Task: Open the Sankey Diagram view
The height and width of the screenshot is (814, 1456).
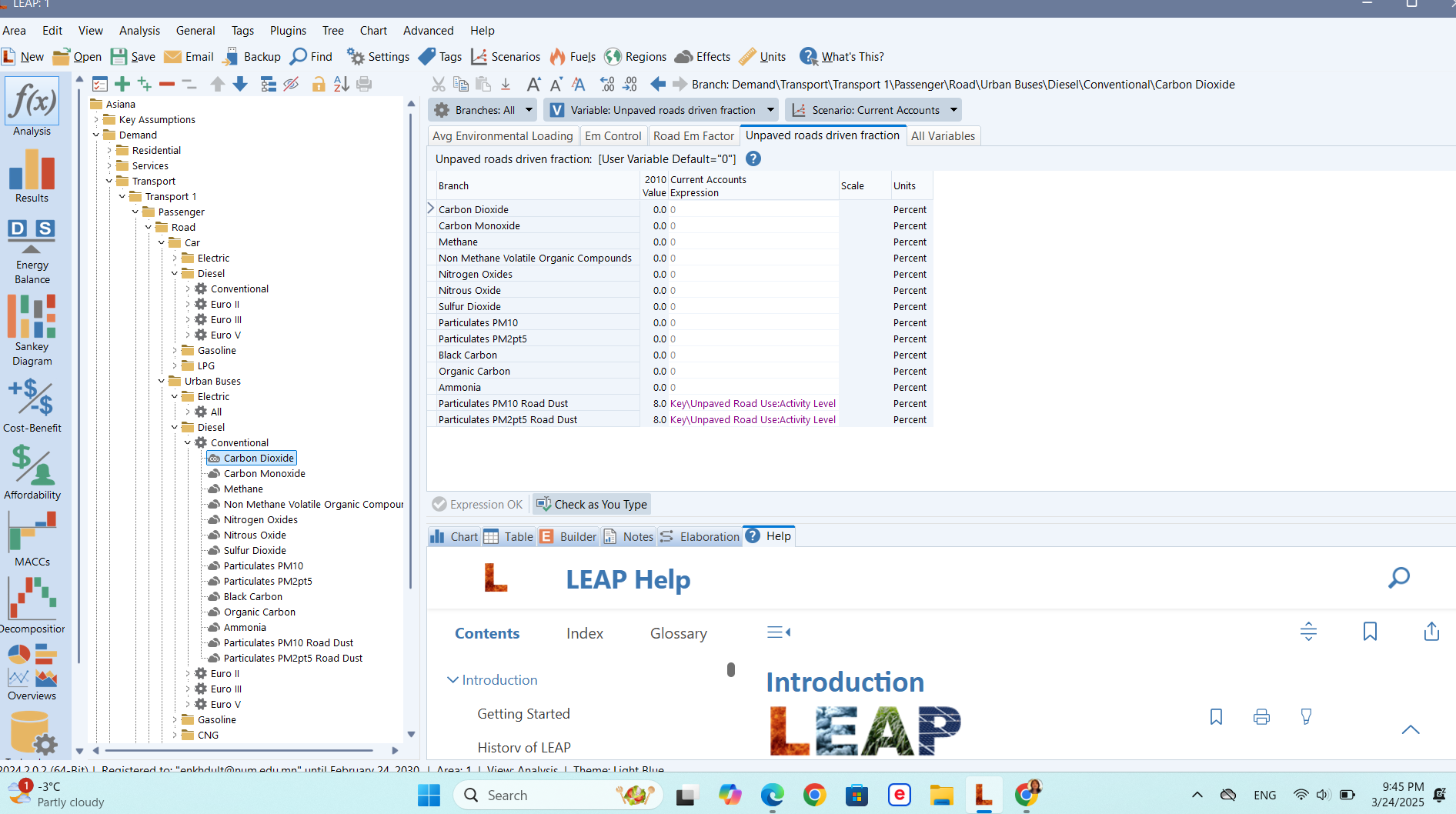Action: (x=32, y=331)
